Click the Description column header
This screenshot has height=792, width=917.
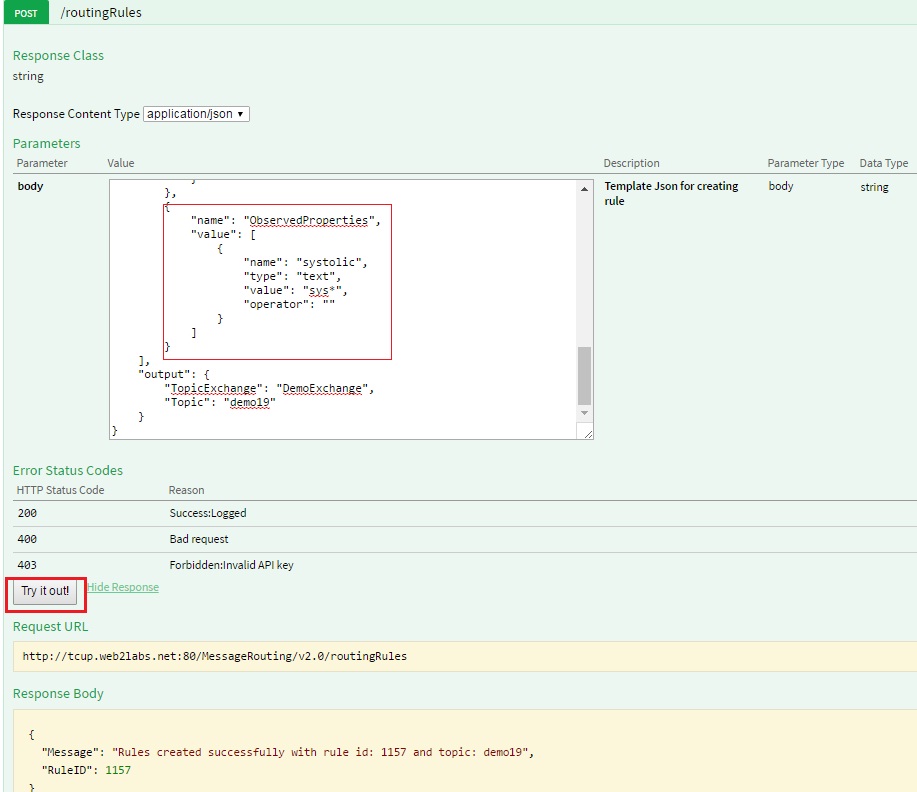click(x=632, y=163)
